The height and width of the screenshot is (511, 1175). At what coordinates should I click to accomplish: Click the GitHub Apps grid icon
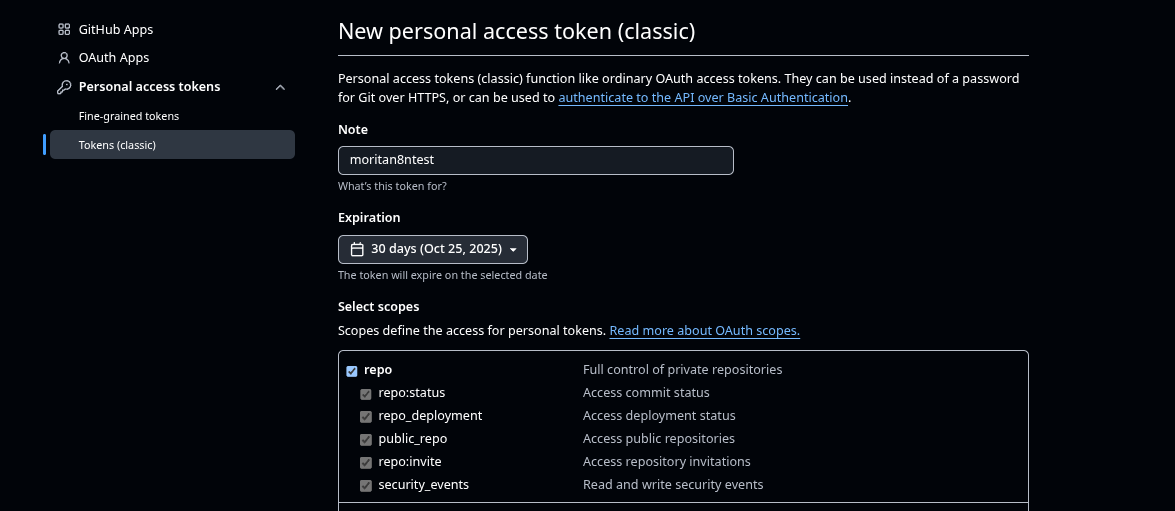click(x=64, y=30)
